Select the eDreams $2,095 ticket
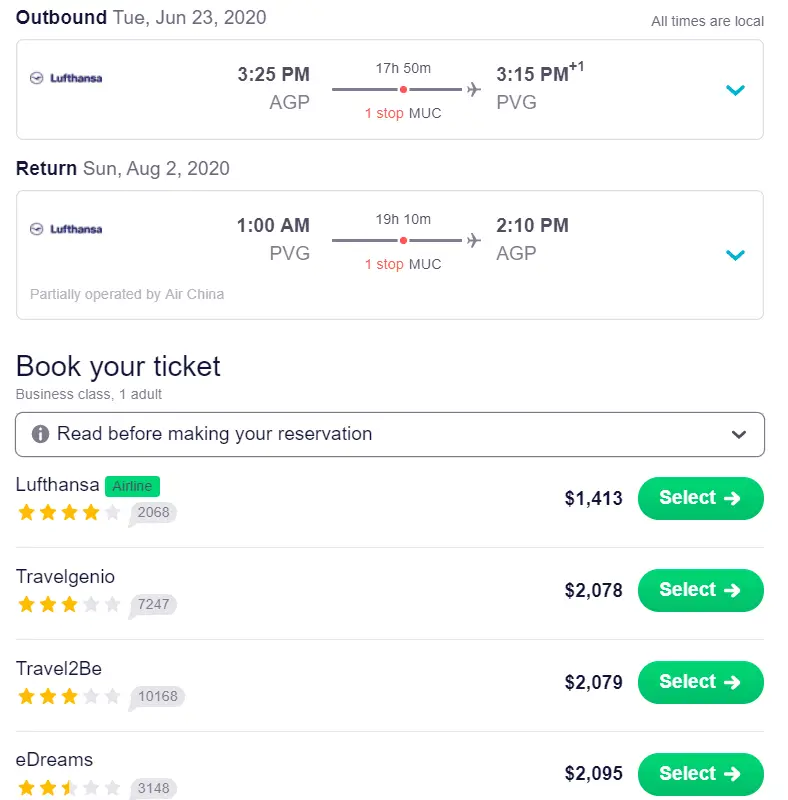Screen dimensions: 788x800 [x=700, y=774]
